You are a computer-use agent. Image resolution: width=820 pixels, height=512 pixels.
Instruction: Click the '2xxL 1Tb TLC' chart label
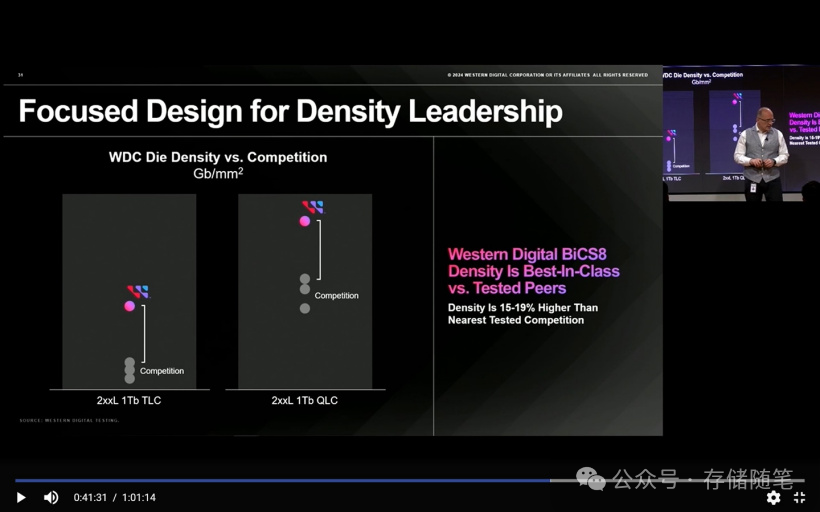pyautogui.click(x=129, y=400)
